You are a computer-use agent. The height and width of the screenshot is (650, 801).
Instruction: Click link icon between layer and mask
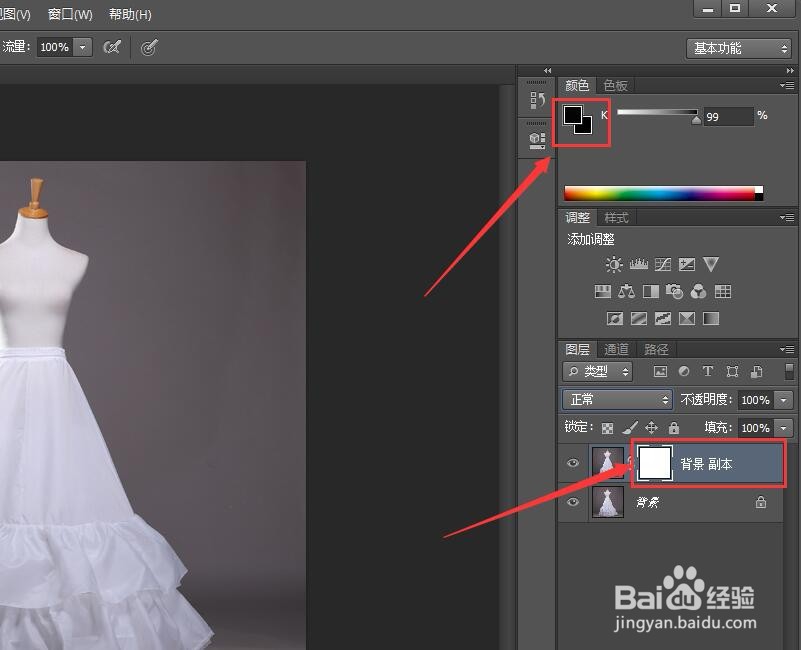click(630, 463)
